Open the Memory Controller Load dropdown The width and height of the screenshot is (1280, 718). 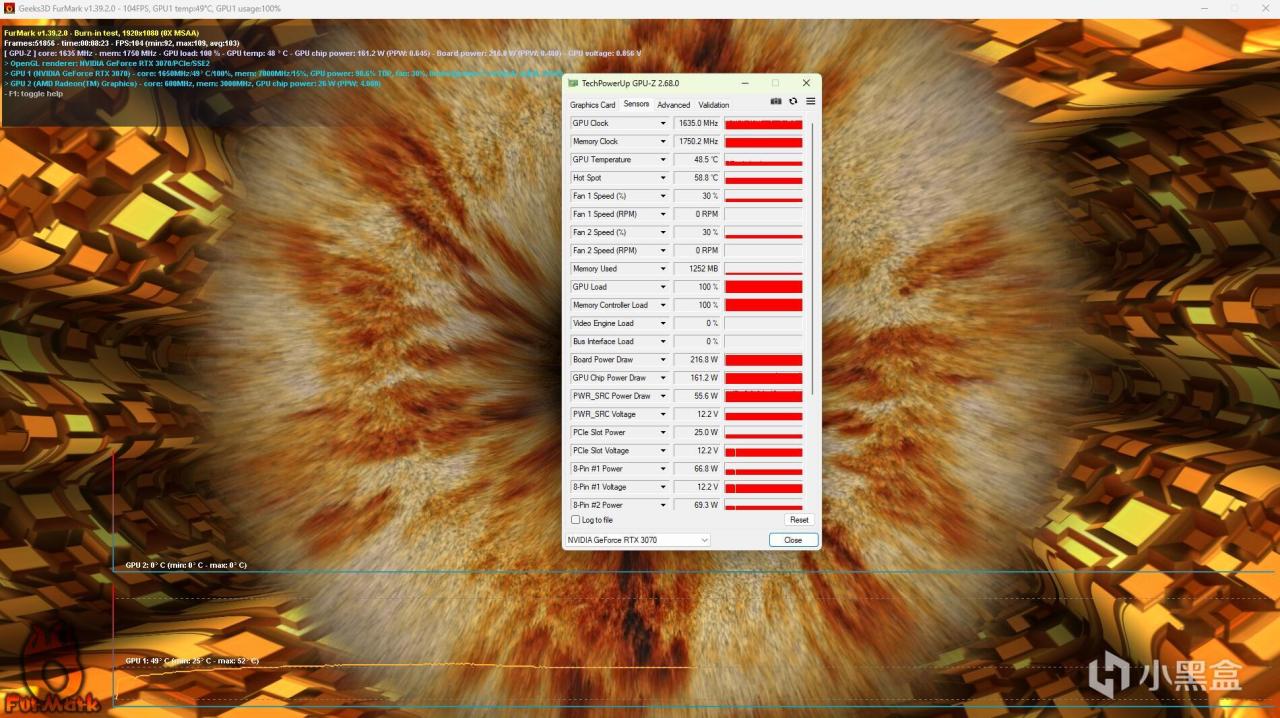coord(662,305)
